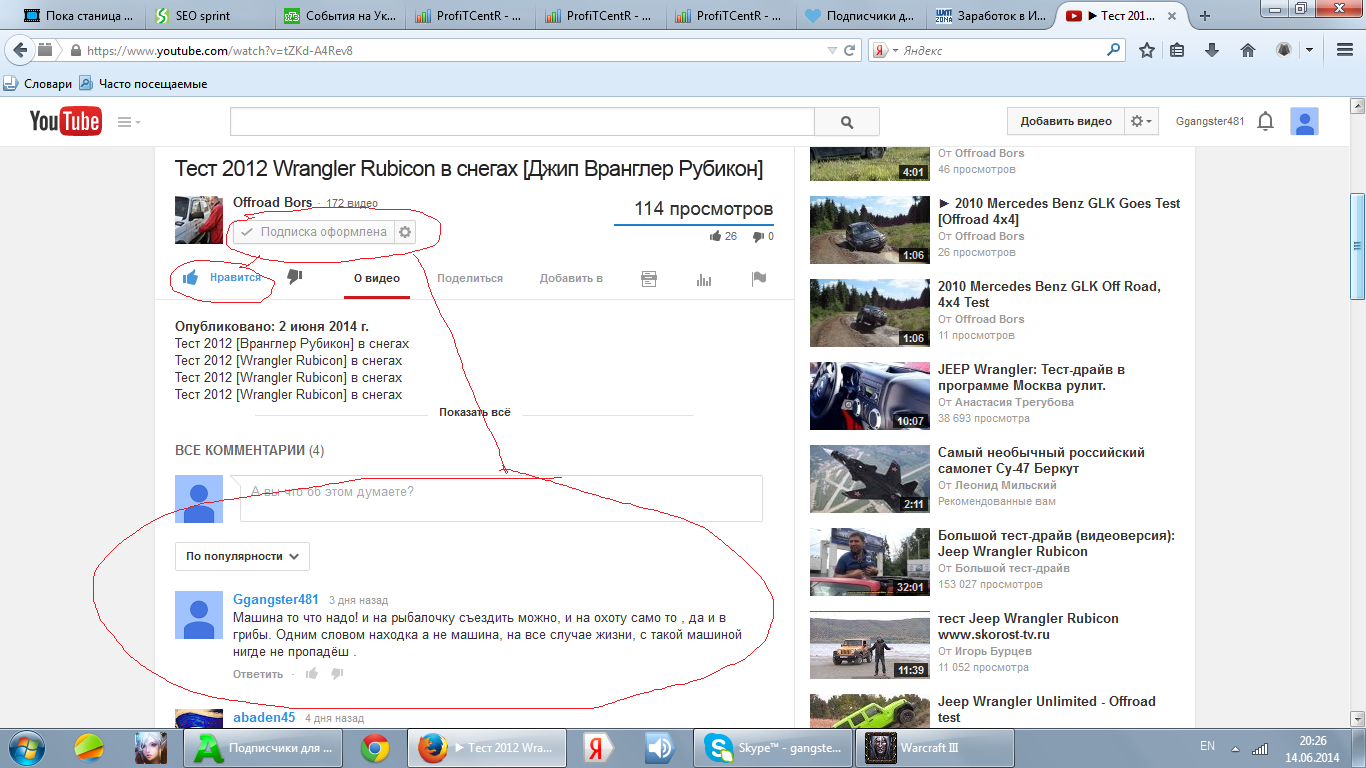1366x768 pixels.
Task: Open the Ggangster481 account avatar menu
Action: (x=1304, y=121)
